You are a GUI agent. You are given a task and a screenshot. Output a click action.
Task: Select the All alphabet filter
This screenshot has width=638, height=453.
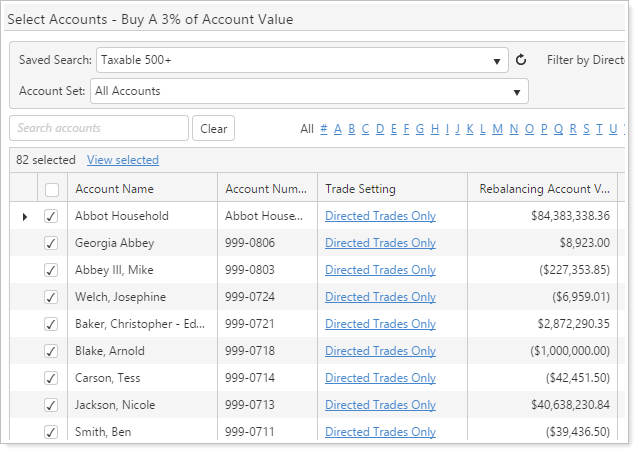[x=307, y=128]
